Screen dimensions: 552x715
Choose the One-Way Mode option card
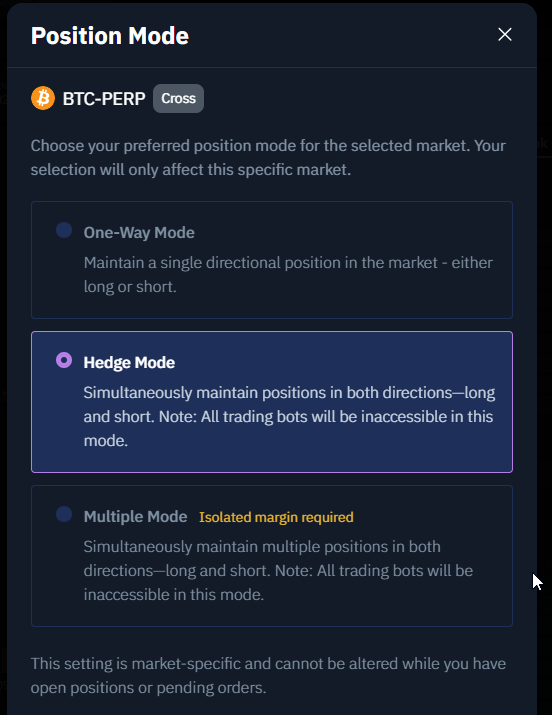point(272,260)
